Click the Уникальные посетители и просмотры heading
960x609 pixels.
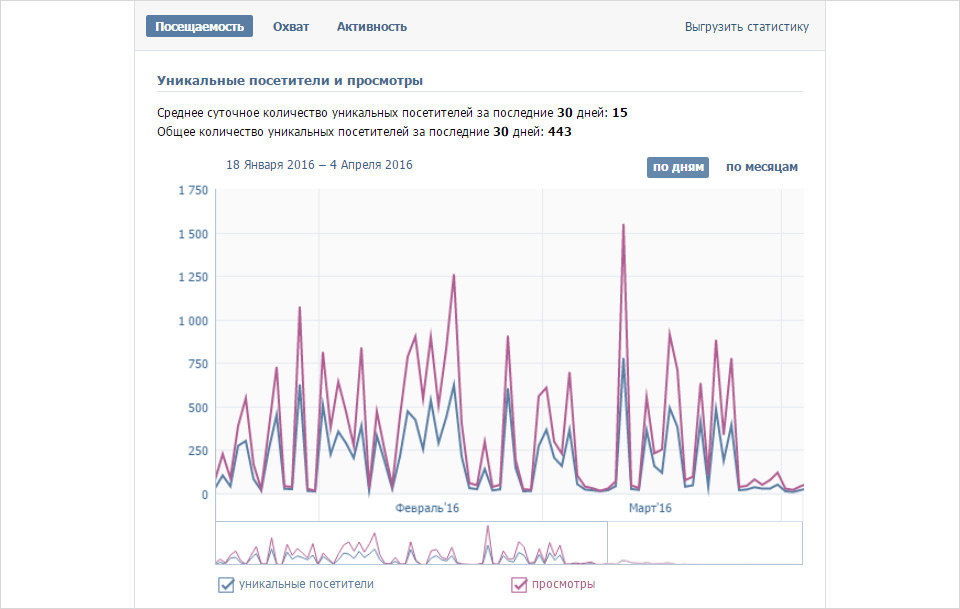point(290,80)
